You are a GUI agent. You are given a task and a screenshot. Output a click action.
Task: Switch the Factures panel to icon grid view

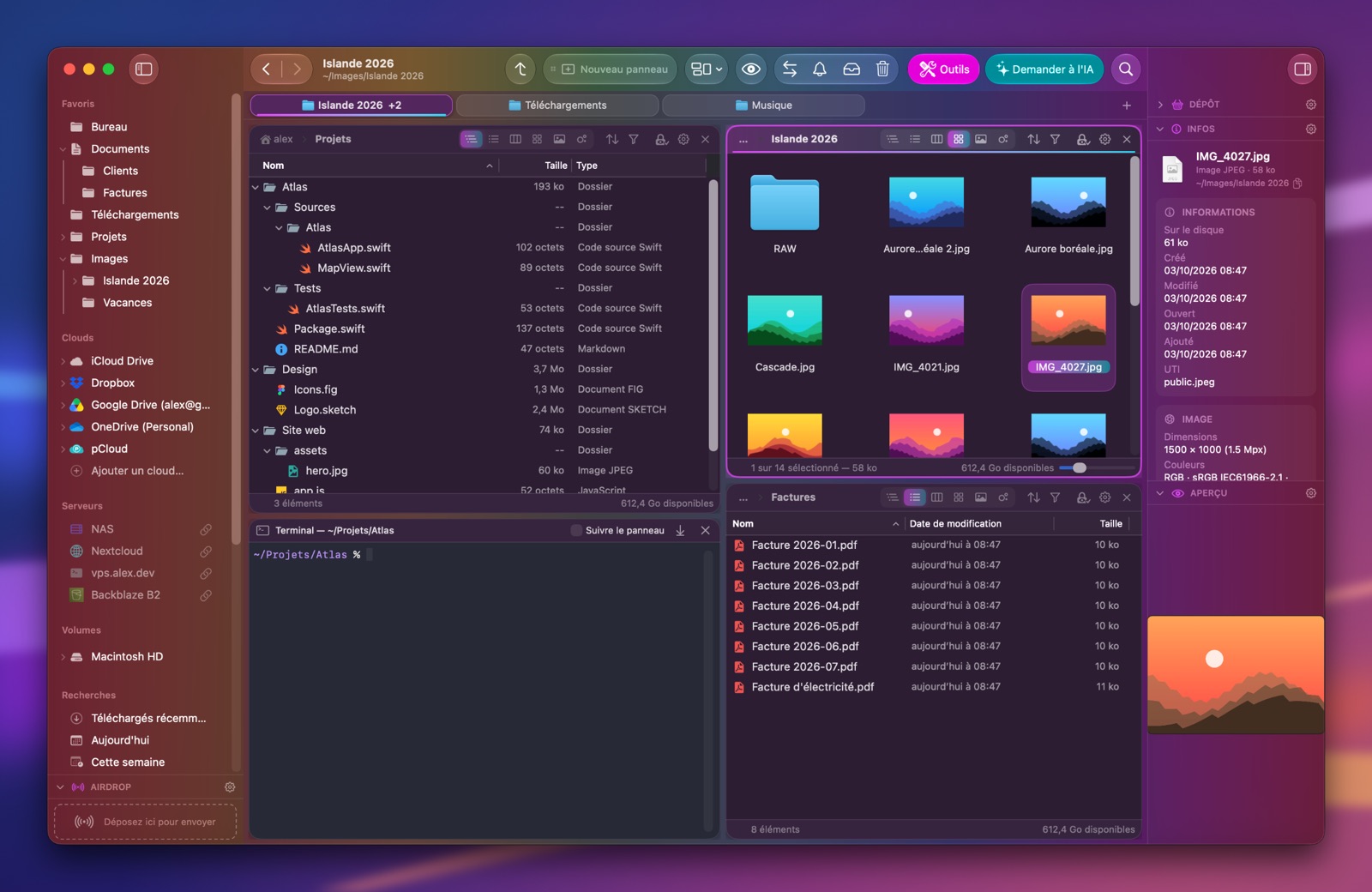click(959, 497)
